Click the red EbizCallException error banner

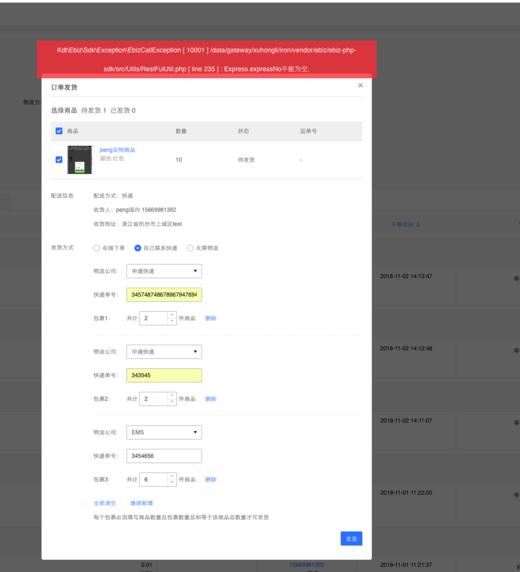pyautogui.click(x=206, y=59)
